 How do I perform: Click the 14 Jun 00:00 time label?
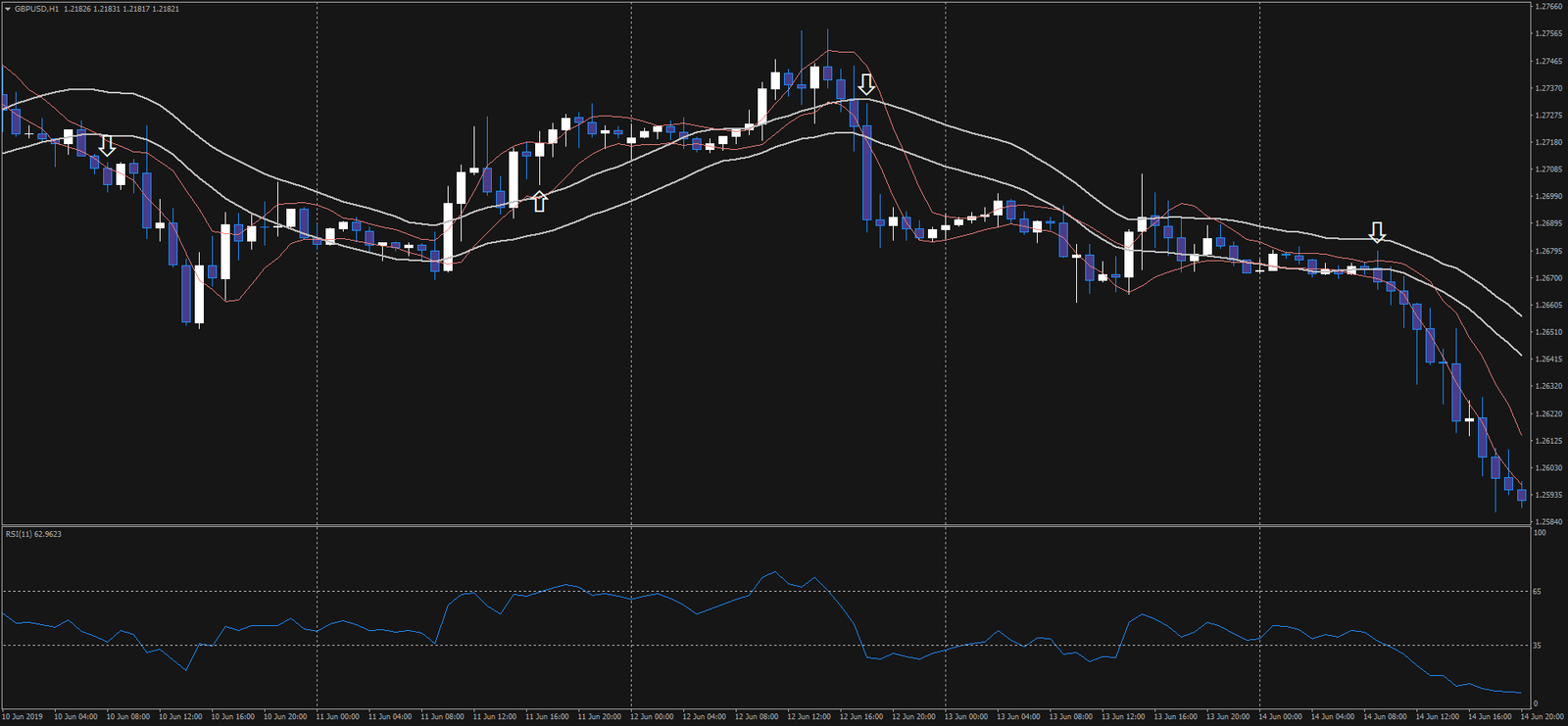tap(1280, 717)
